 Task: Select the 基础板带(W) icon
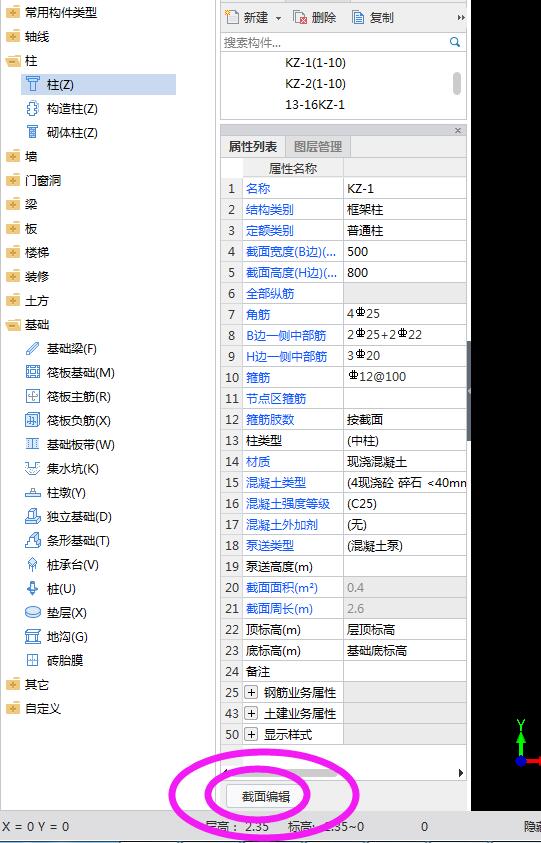(x=33, y=444)
